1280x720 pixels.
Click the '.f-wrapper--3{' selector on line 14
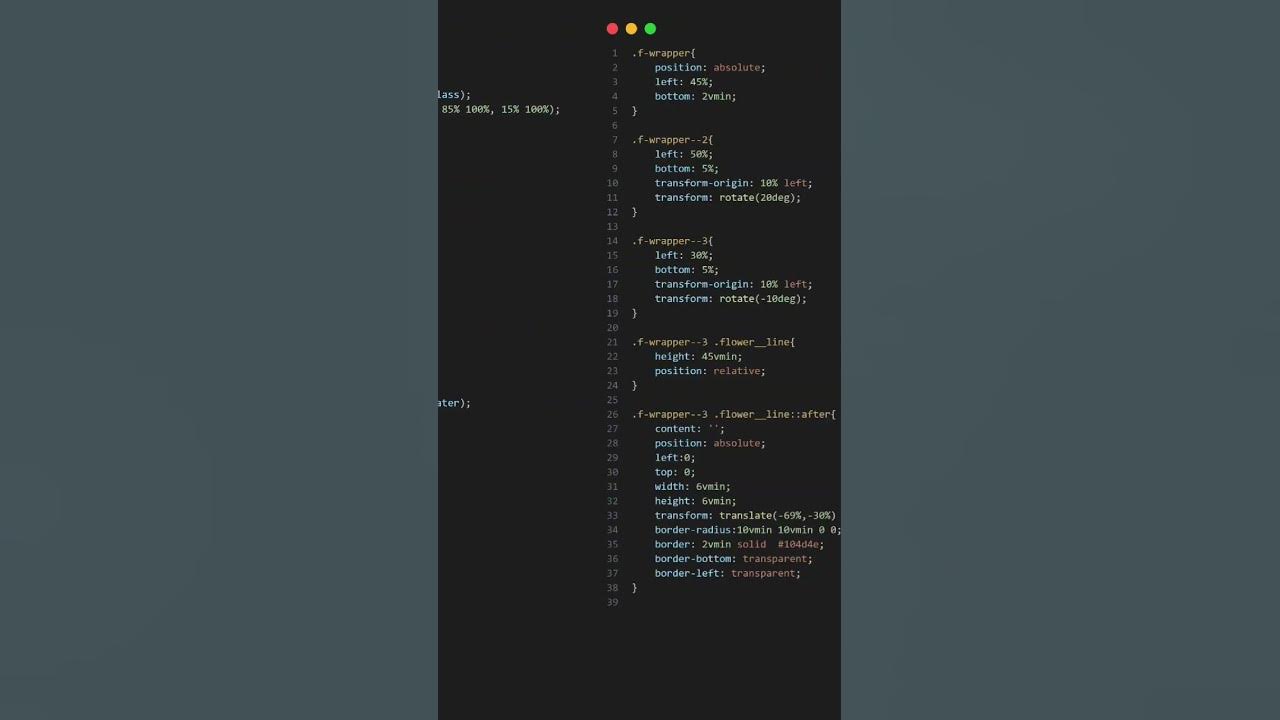(x=672, y=241)
